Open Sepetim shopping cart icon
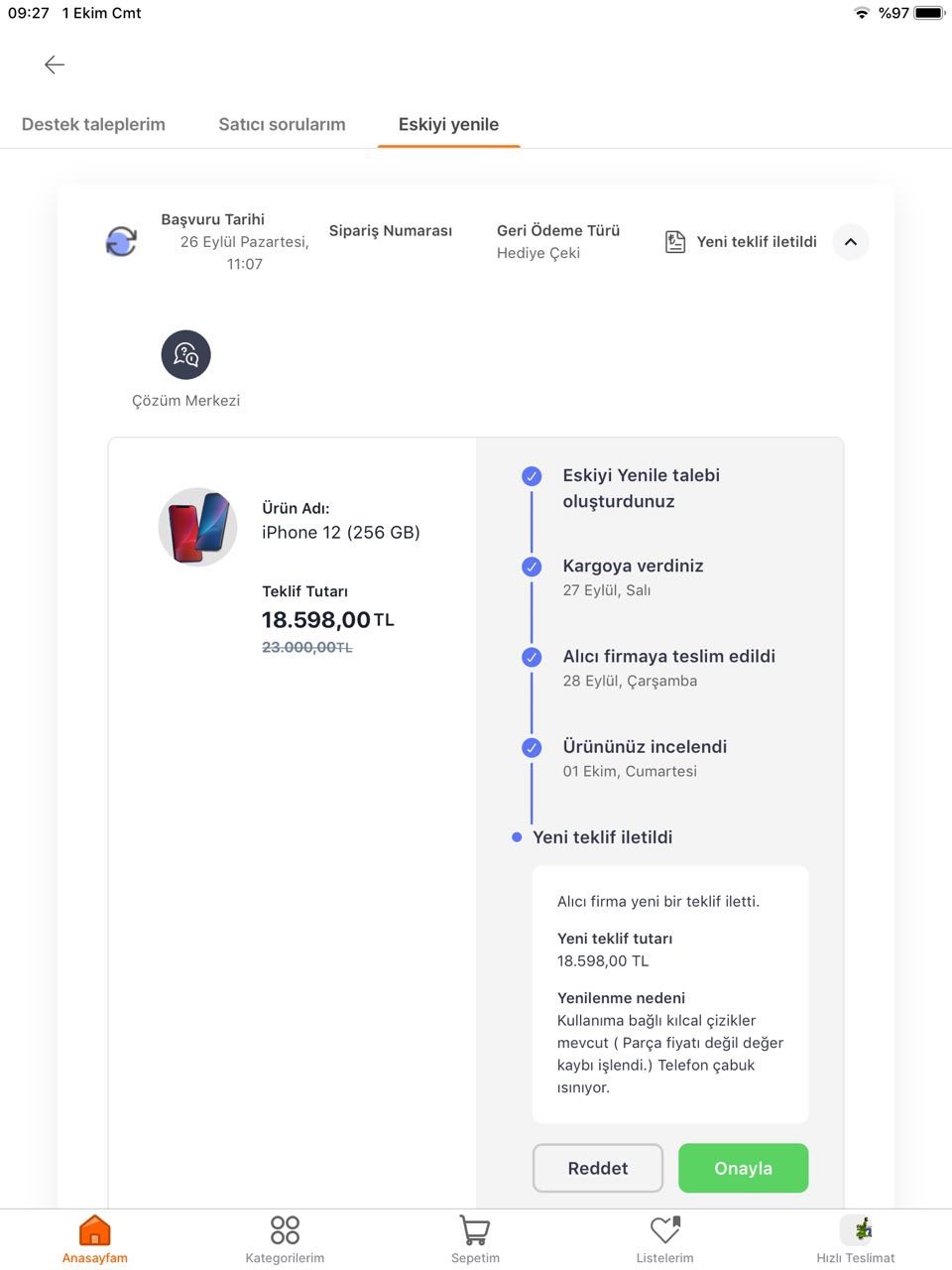The image size is (952, 1270). 475,1231
